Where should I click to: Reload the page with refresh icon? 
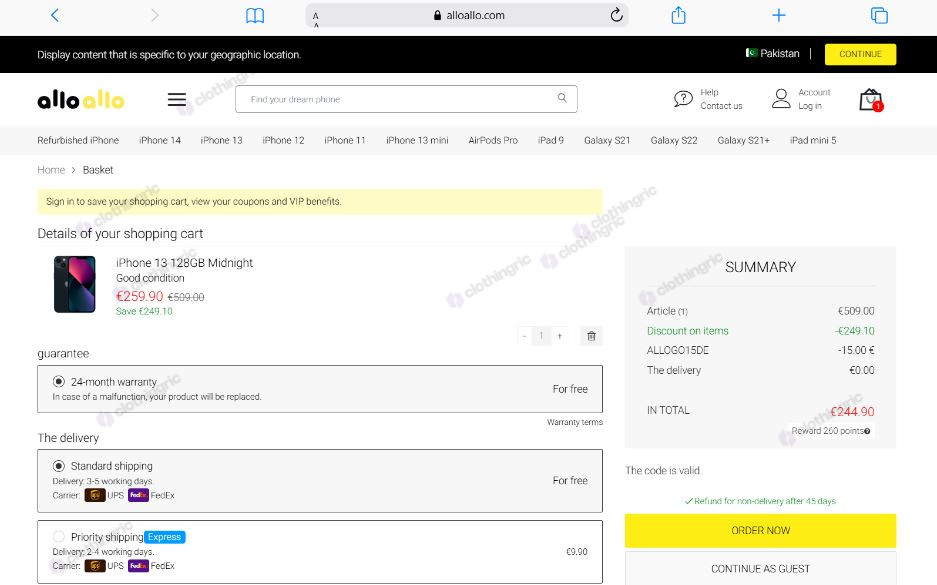[617, 15]
